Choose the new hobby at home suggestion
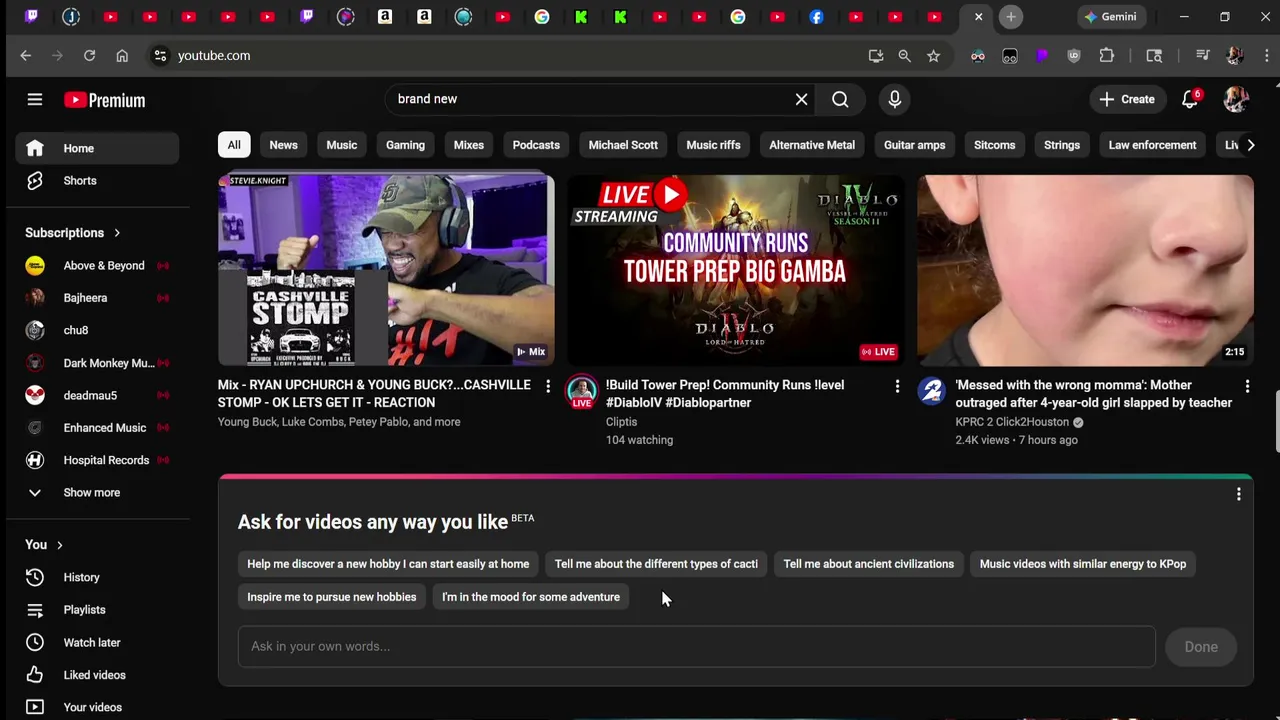The image size is (1280, 720). (x=388, y=564)
